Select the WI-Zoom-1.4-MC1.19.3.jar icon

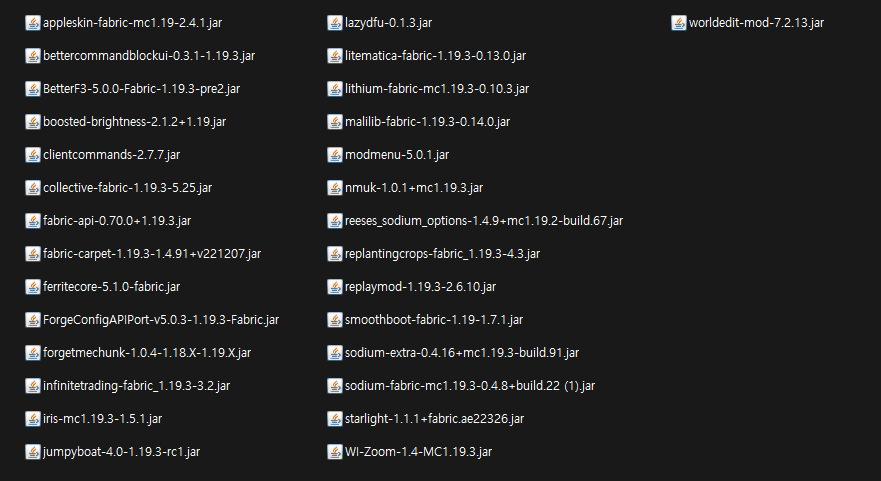click(x=335, y=452)
